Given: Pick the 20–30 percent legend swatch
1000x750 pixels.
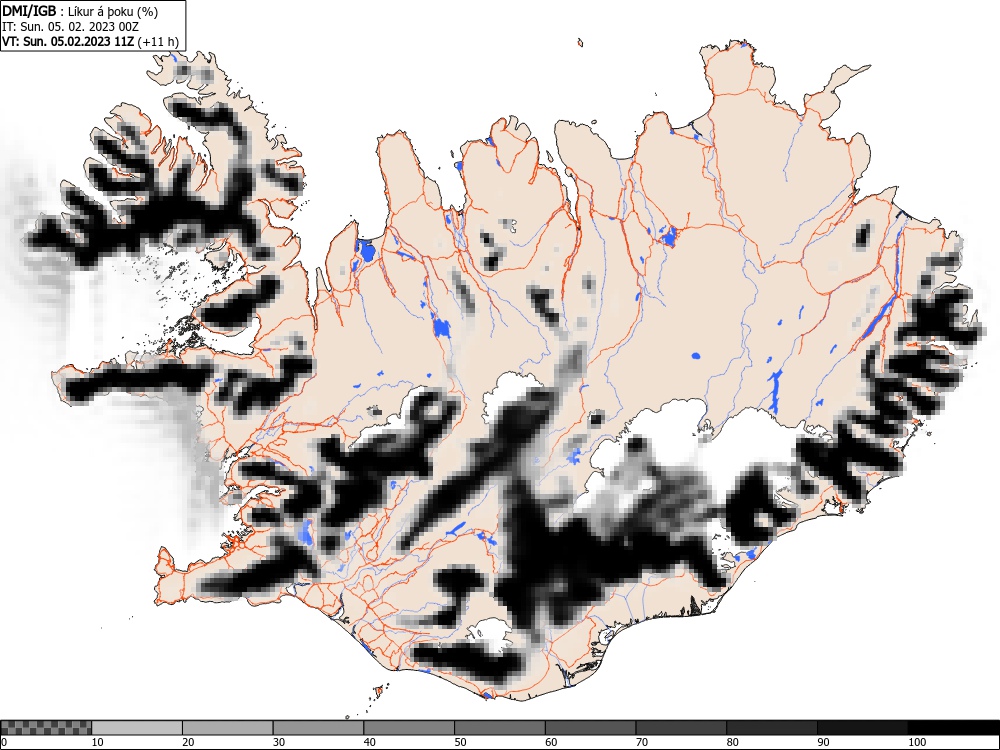Looking at the screenshot, I should (x=228, y=728).
